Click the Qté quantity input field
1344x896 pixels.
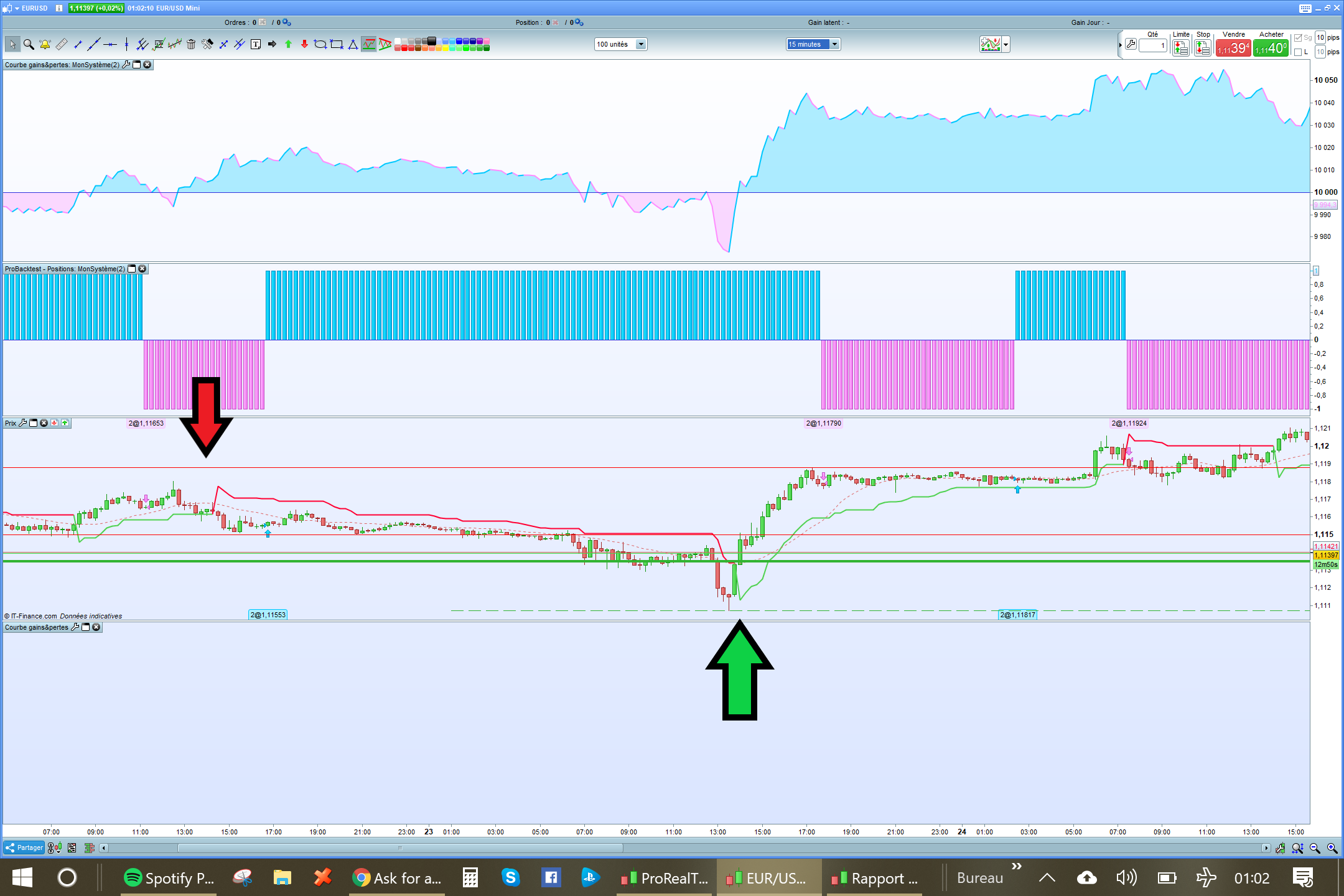coord(1153,45)
